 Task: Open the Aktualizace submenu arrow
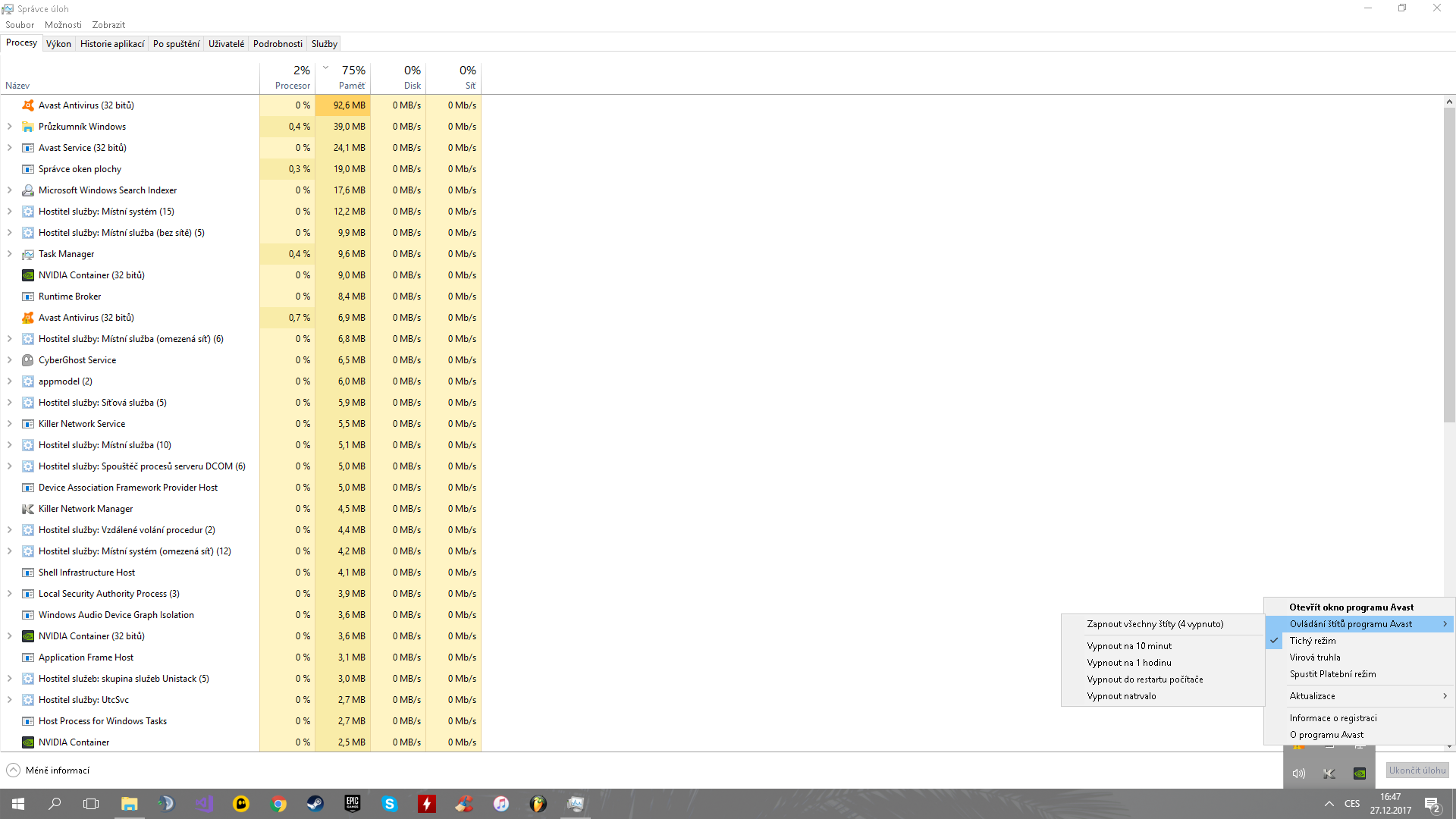point(1445,696)
